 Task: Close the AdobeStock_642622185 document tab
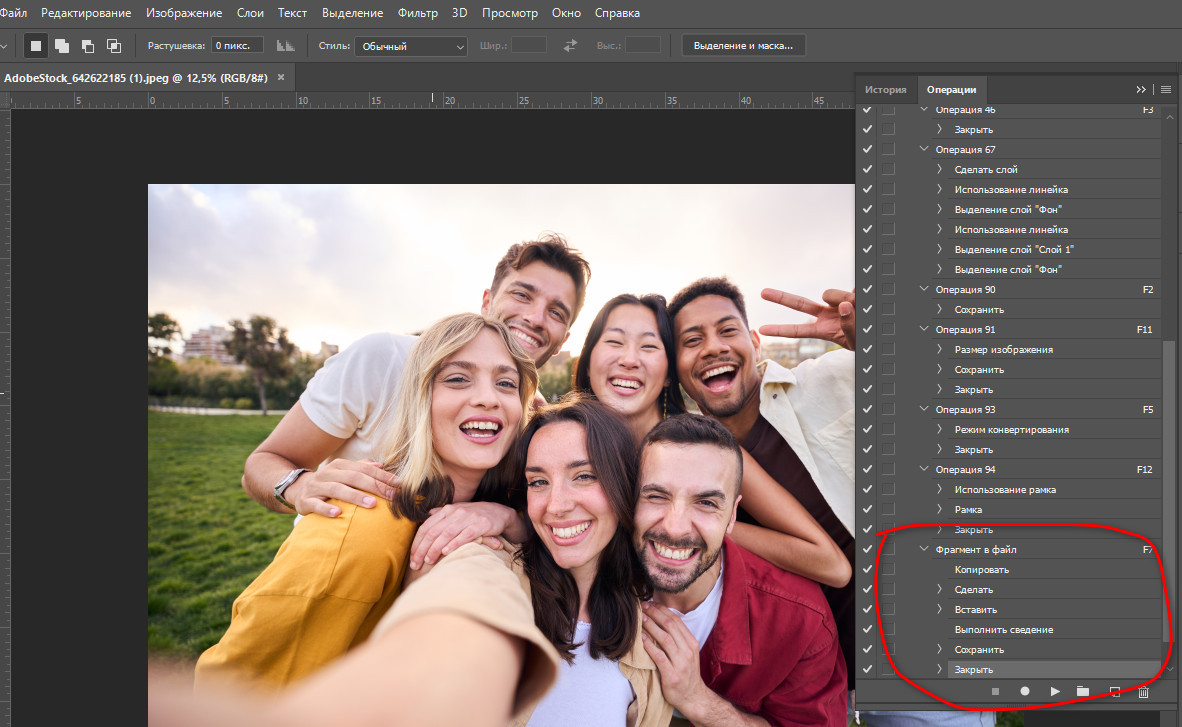[x=281, y=78]
